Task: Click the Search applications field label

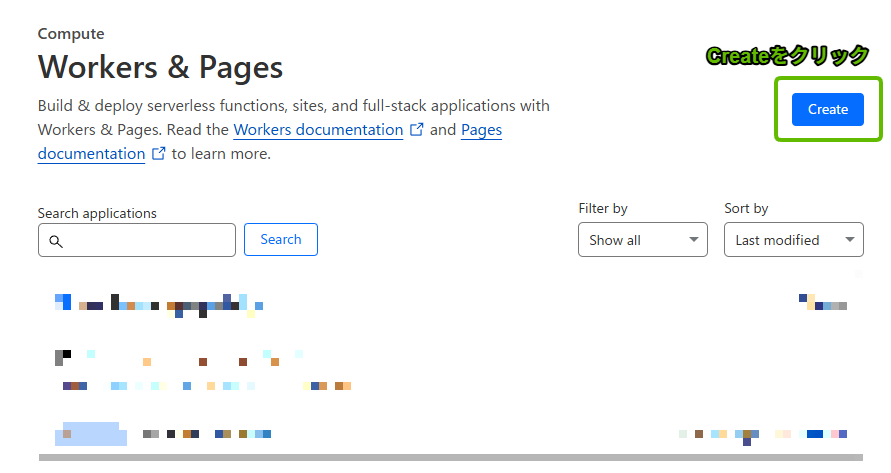Action: pyautogui.click(x=97, y=213)
